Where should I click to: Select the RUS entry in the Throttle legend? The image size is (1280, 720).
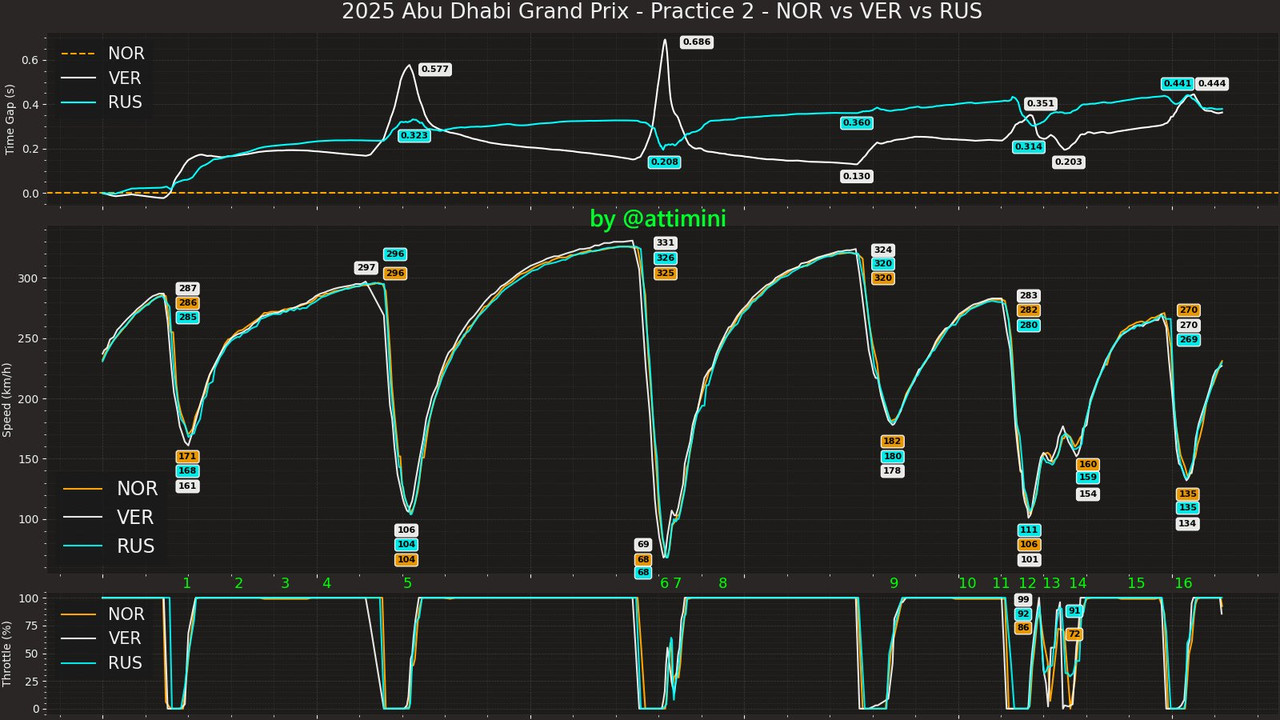click(103, 663)
